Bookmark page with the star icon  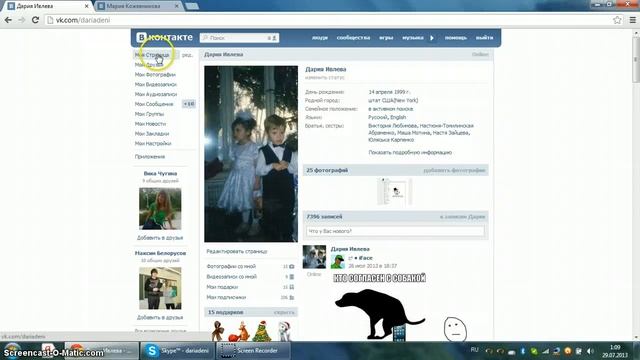[x=617, y=20]
